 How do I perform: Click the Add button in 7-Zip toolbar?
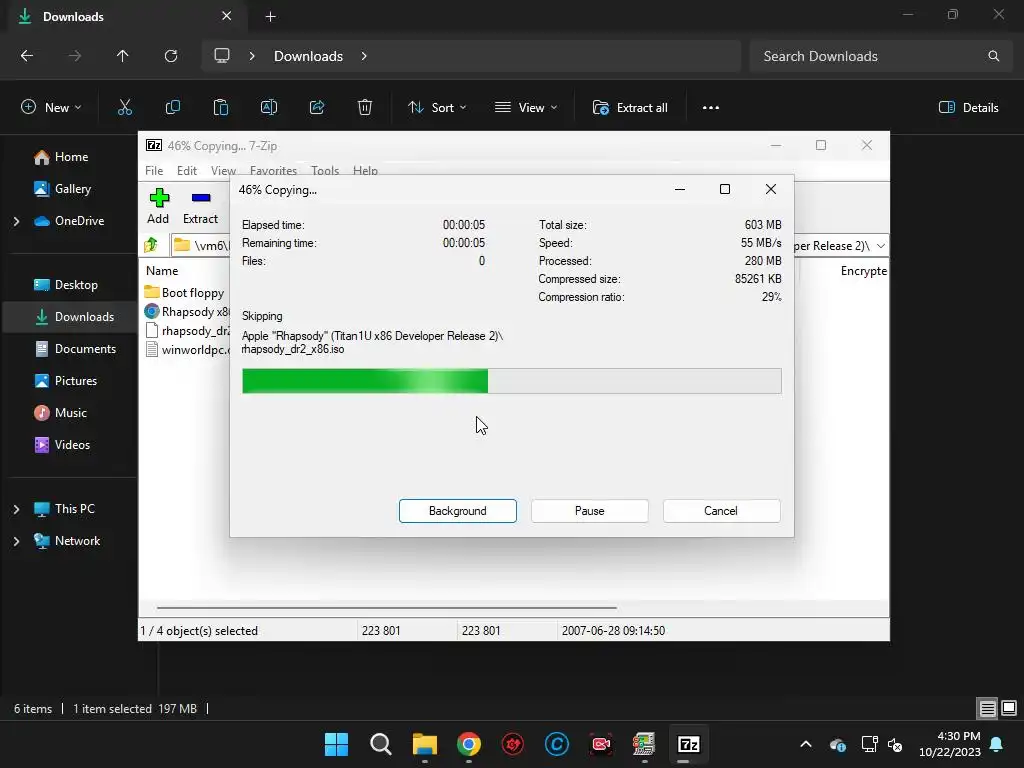click(159, 206)
